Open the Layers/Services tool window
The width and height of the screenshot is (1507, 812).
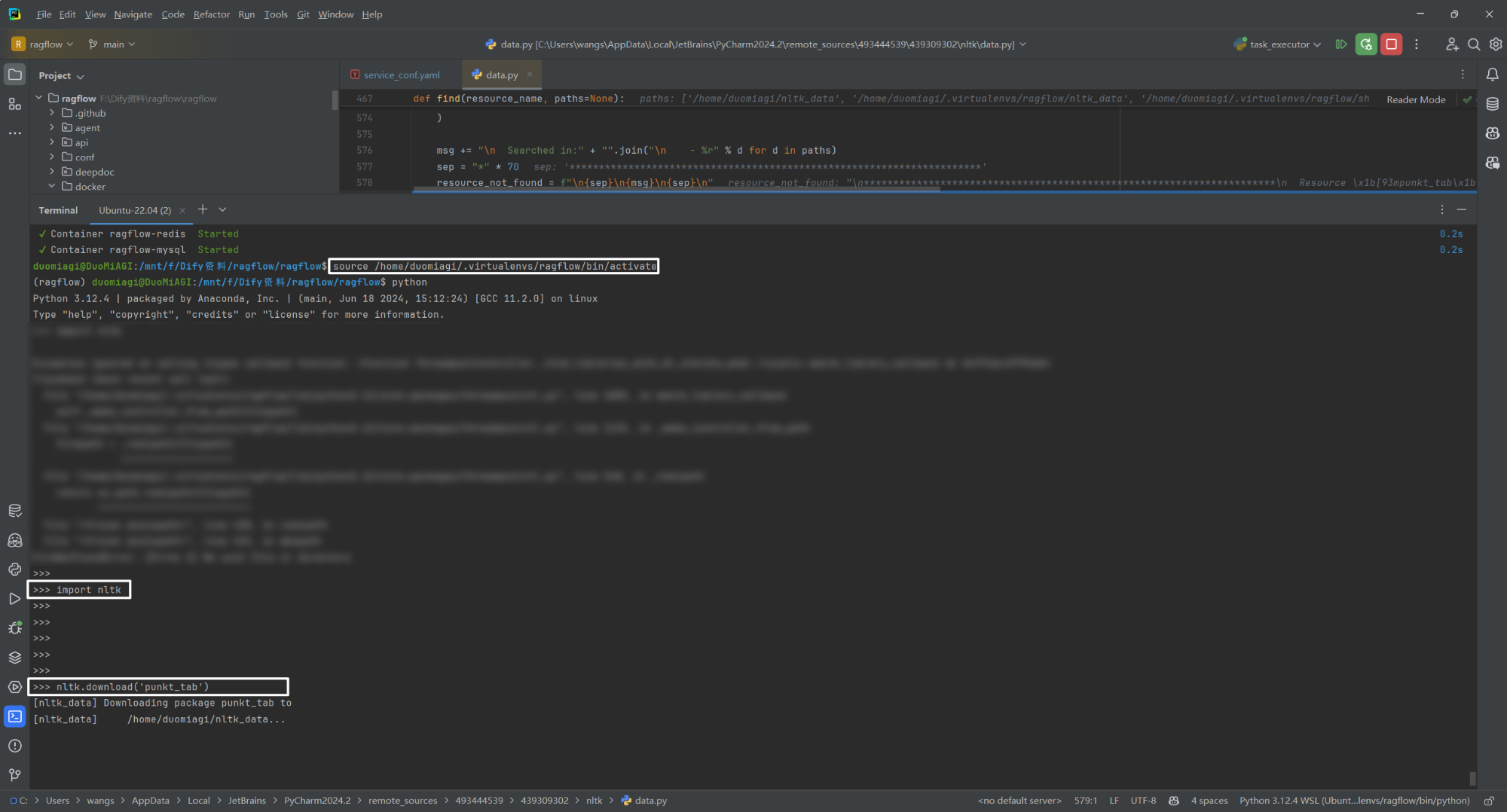15,658
